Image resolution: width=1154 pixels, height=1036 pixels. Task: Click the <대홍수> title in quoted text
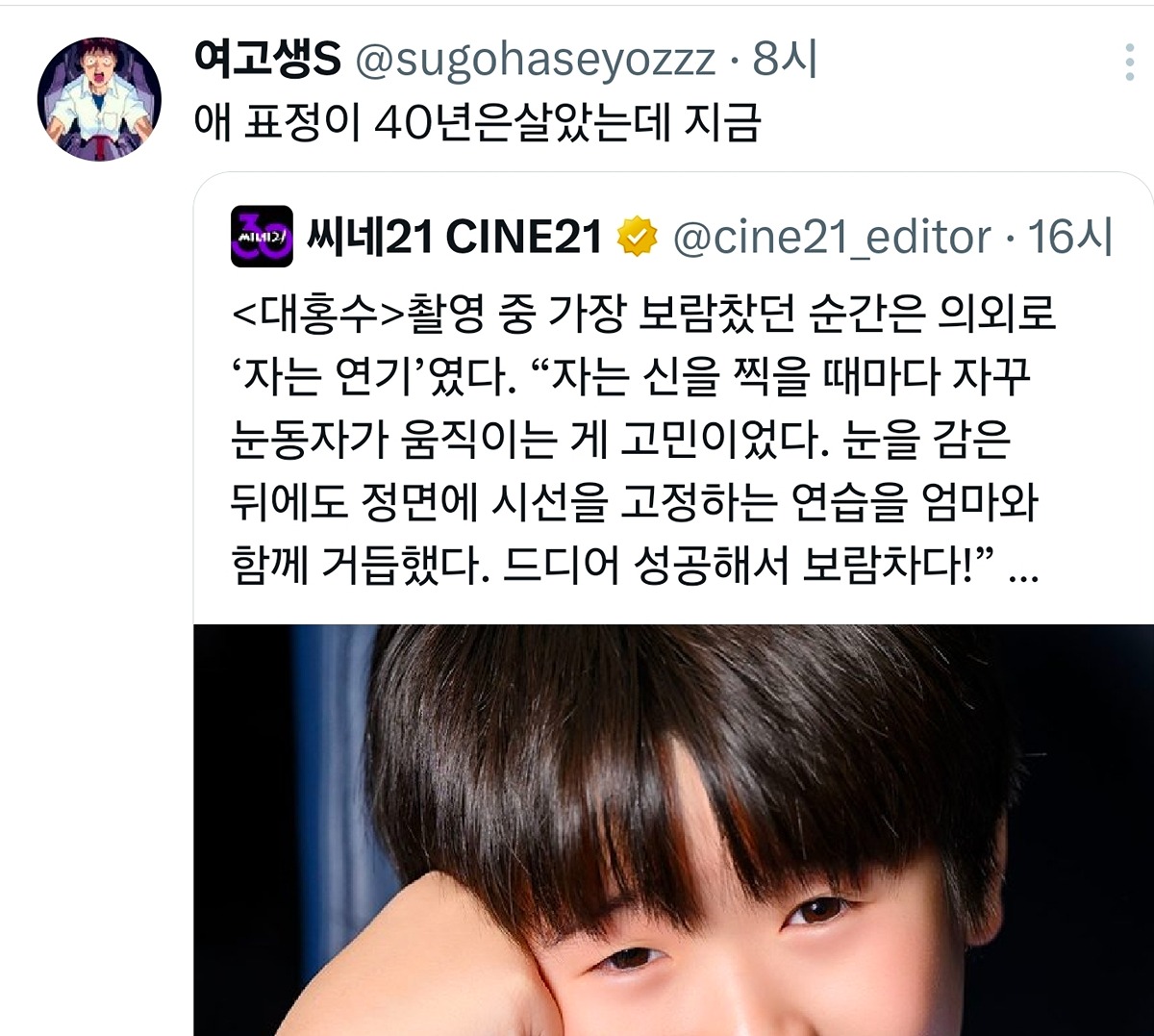pos(319,315)
